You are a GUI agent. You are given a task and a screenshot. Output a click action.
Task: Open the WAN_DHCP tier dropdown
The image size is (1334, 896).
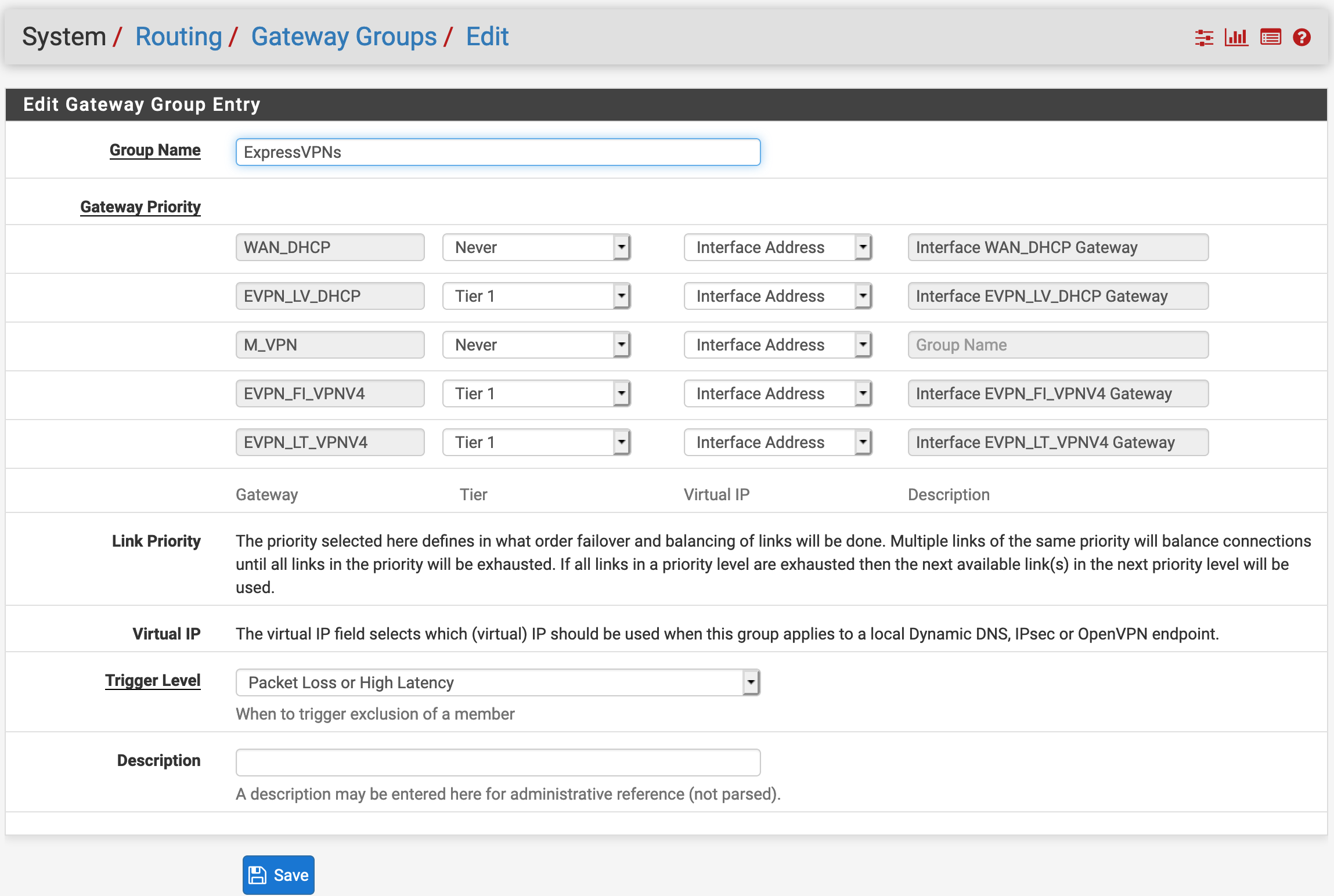point(536,248)
